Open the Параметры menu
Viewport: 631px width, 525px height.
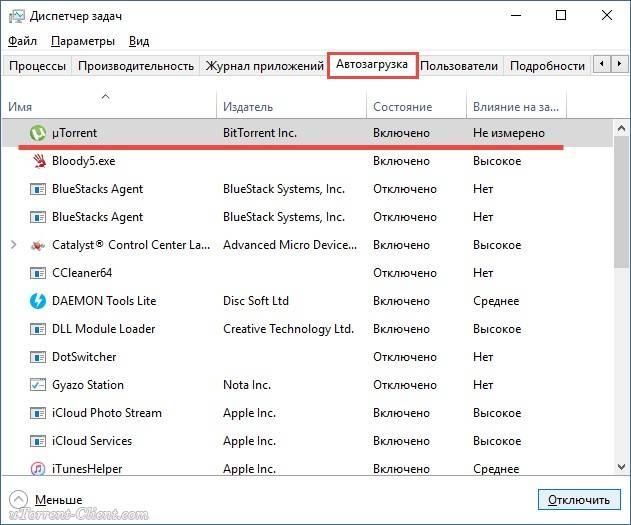click(x=83, y=41)
